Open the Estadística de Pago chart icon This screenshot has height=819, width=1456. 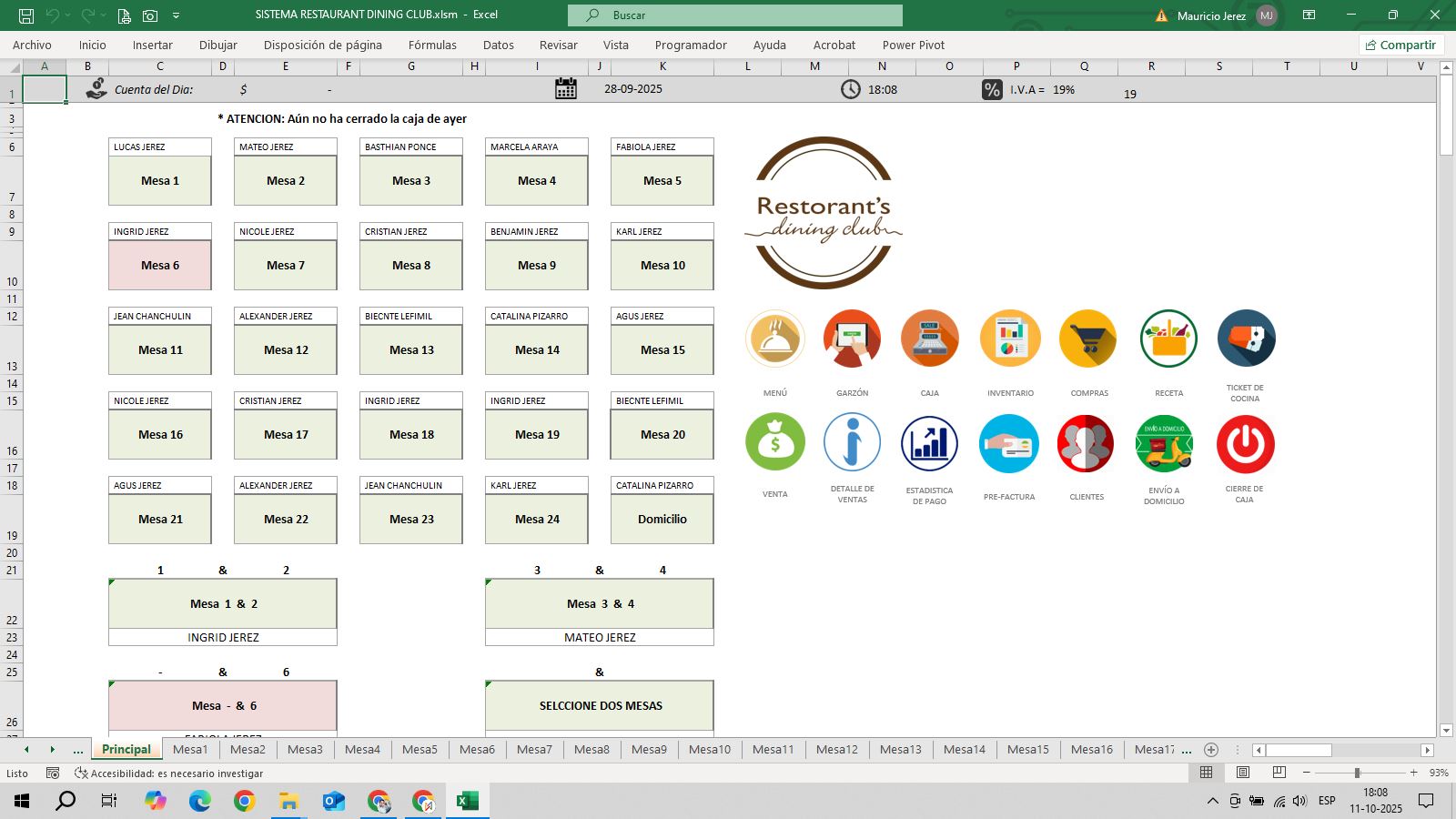(x=929, y=444)
